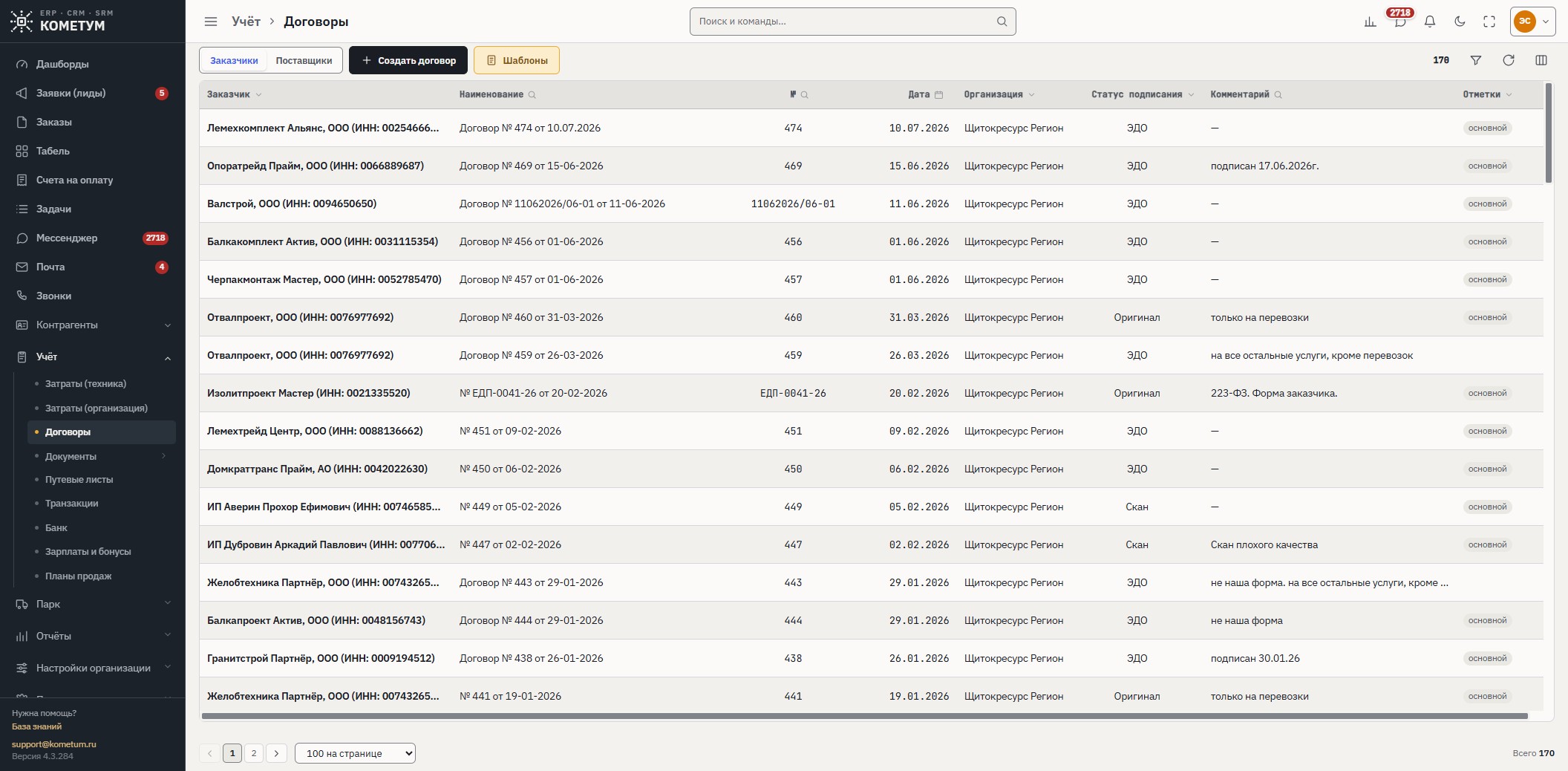Open column settings icon

(1541, 60)
